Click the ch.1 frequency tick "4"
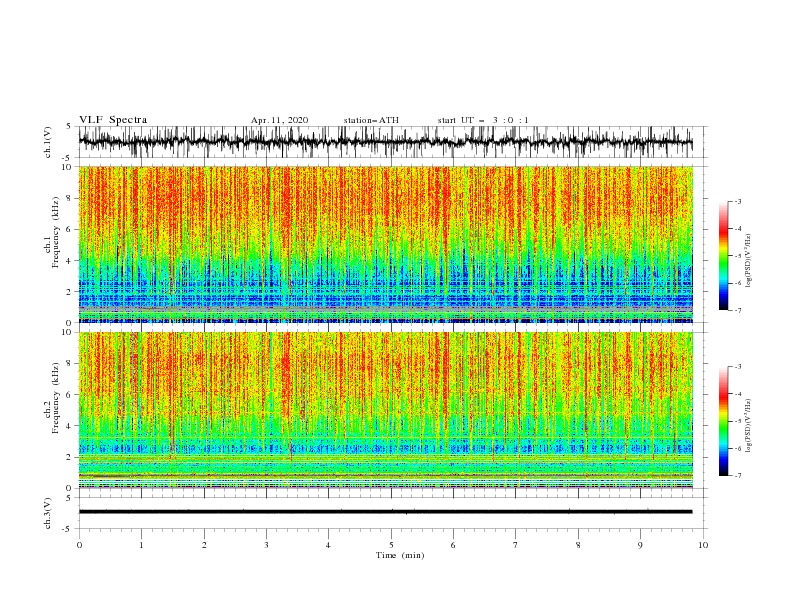This screenshot has width=792, height=612. pos(69,261)
